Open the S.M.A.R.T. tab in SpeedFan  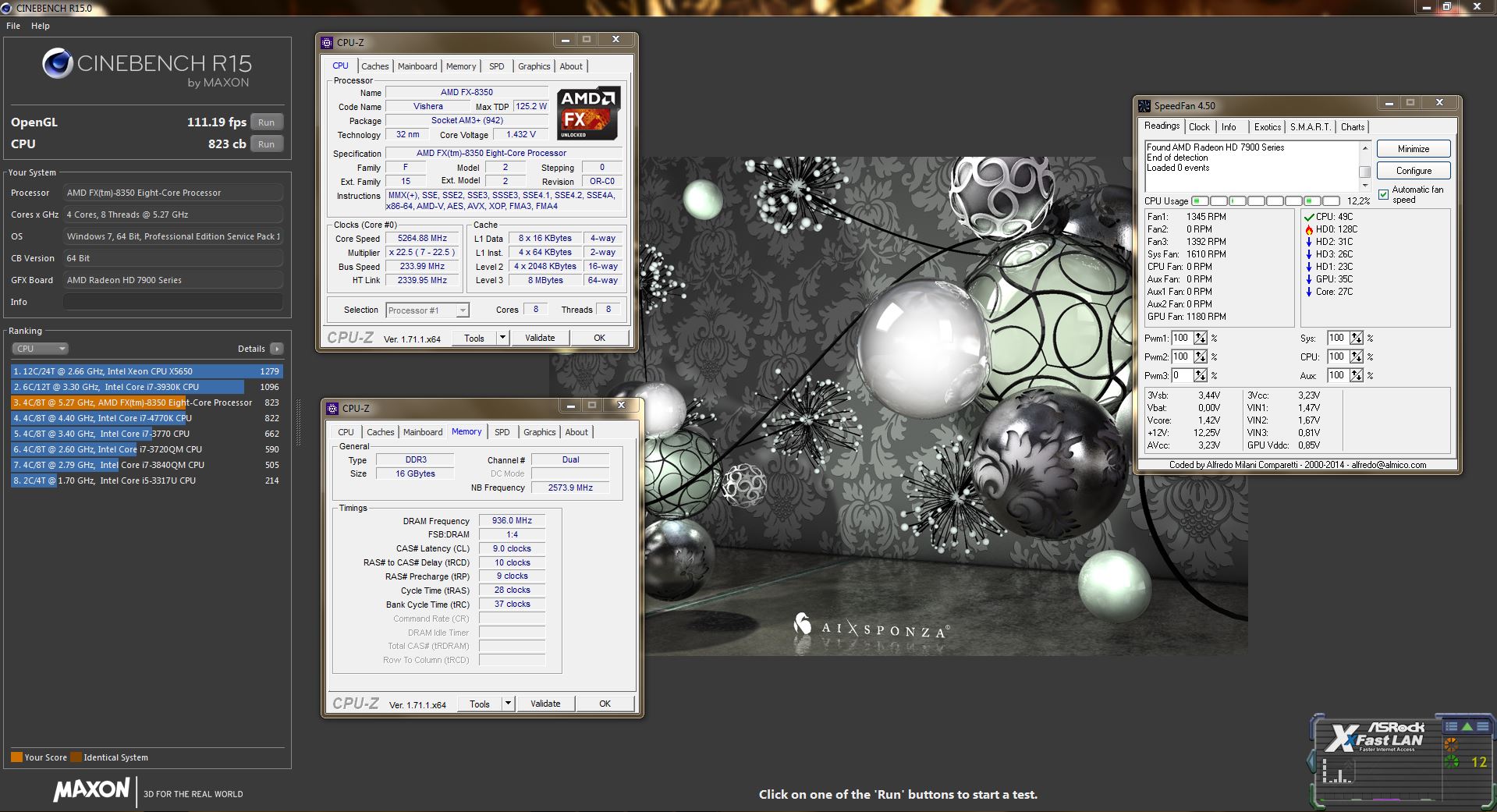(x=1310, y=127)
